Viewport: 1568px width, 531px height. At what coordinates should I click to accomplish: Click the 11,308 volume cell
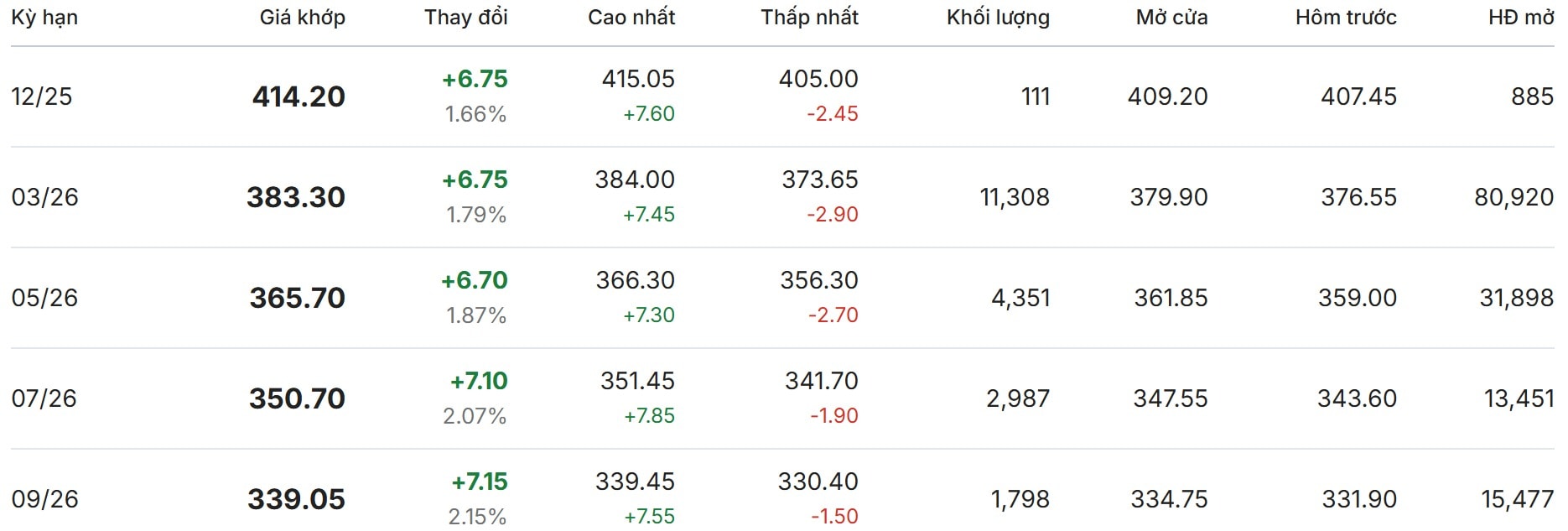(x=1014, y=197)
